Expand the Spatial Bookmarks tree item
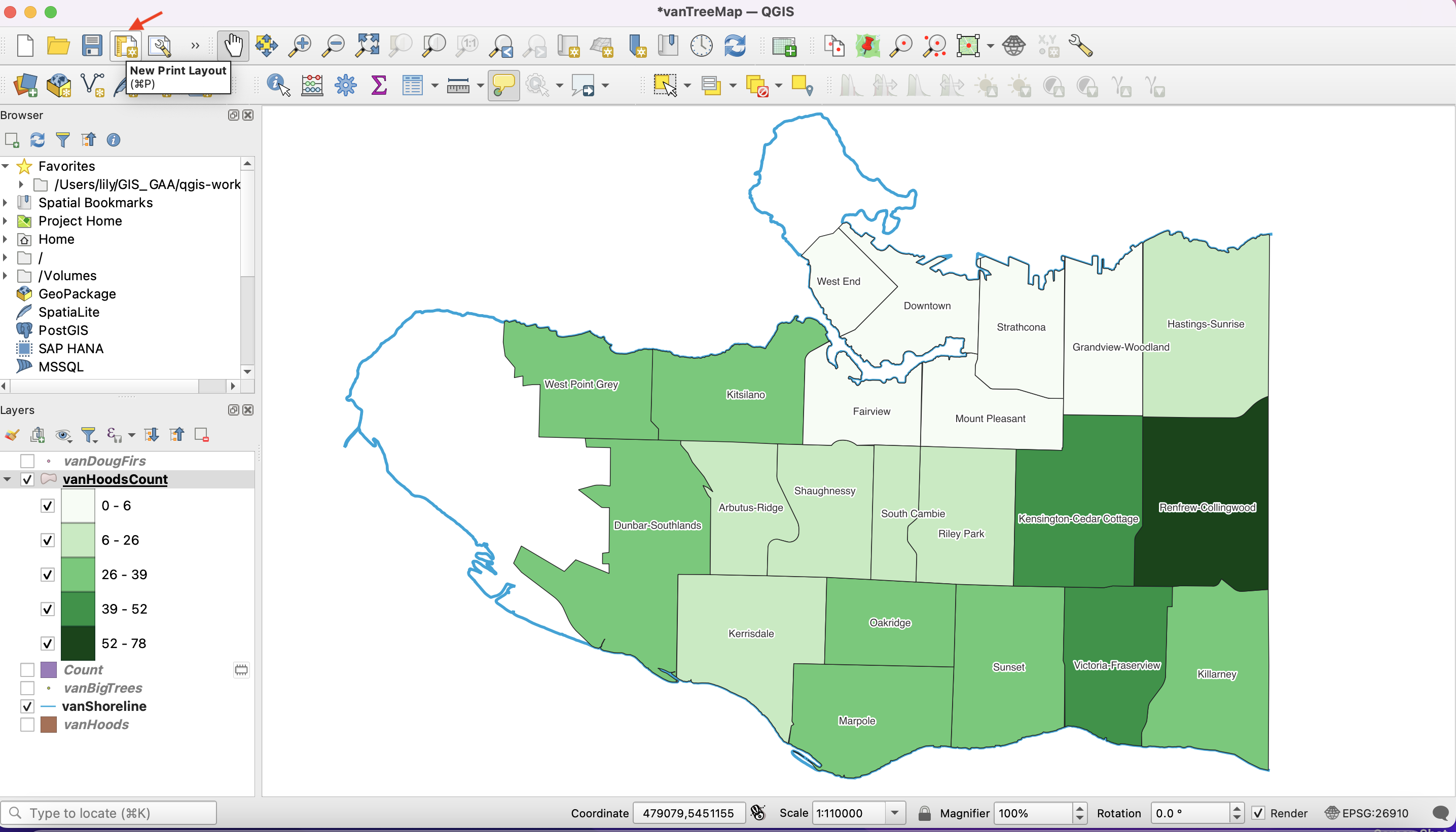Screen dimensions: 1456x832 tap(6, 203)
